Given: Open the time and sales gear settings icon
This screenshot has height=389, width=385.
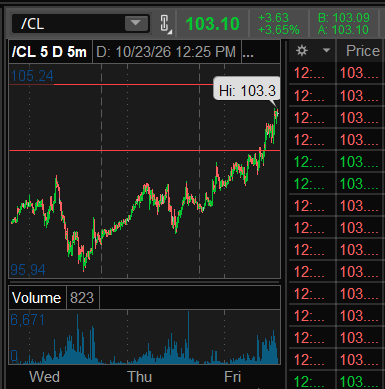Looking at the screenshot, I should click(302, 51).
